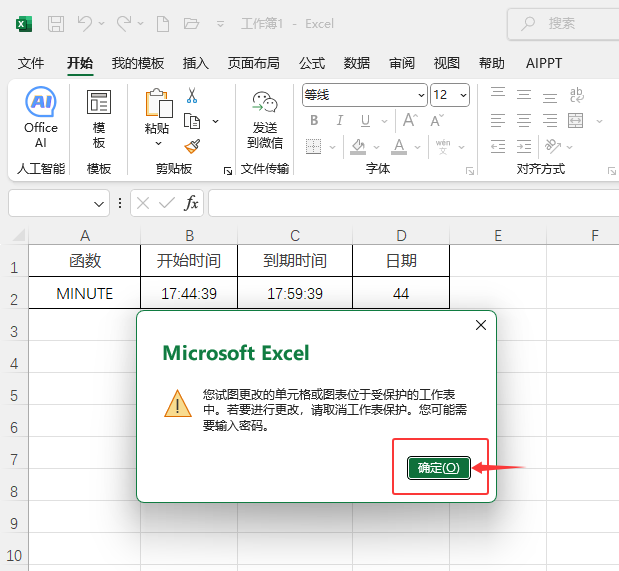Click the text orientation icon

coord(553,147)
